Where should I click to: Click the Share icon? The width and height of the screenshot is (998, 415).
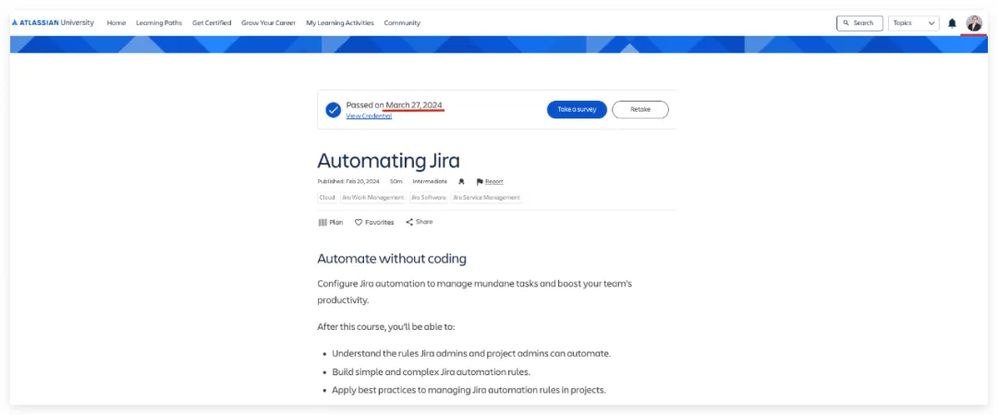(x=409, y=222)
